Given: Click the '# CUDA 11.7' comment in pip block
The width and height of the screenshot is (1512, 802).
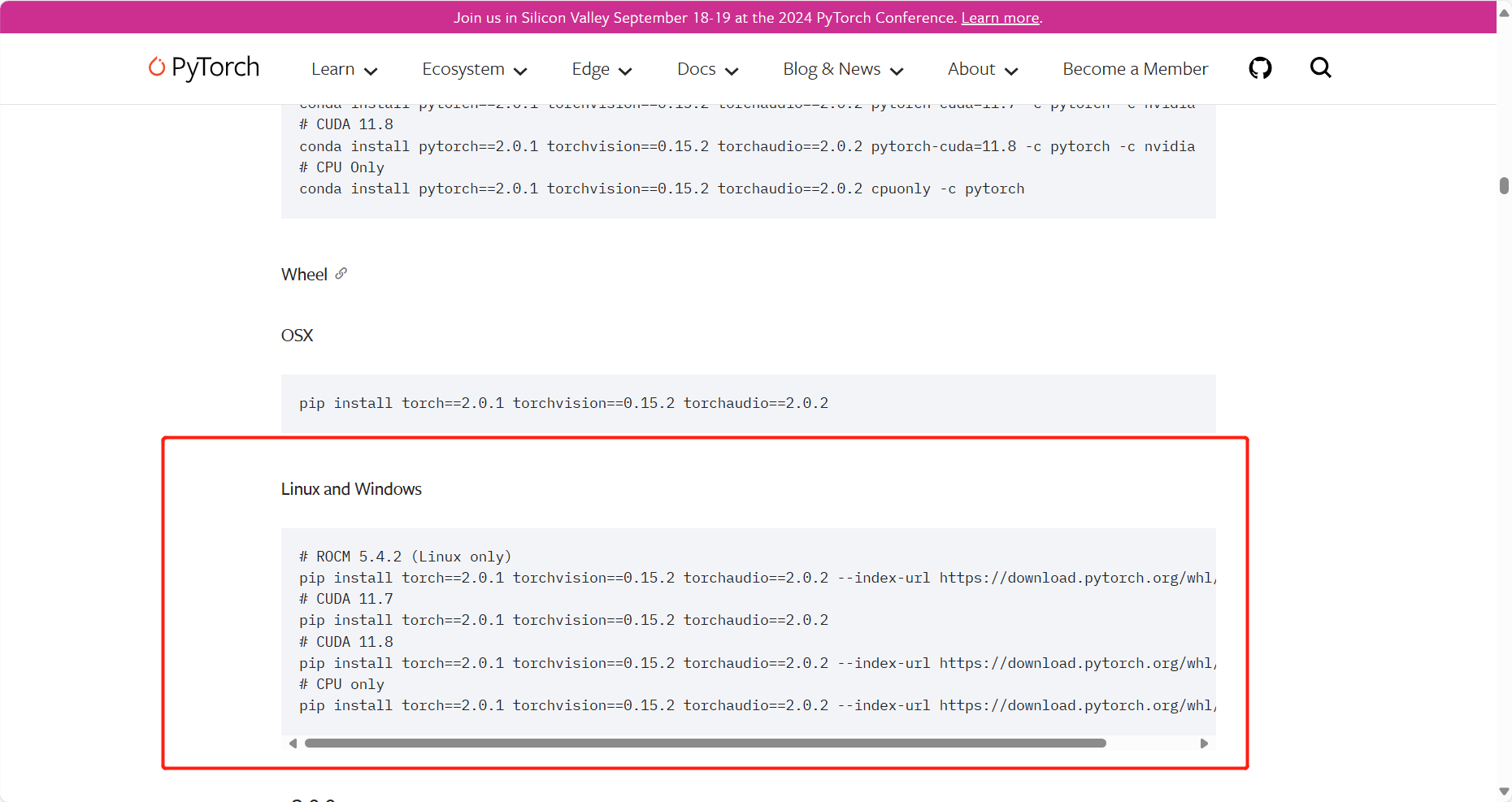Looking at the screenshot, I should tap(346, 599).
